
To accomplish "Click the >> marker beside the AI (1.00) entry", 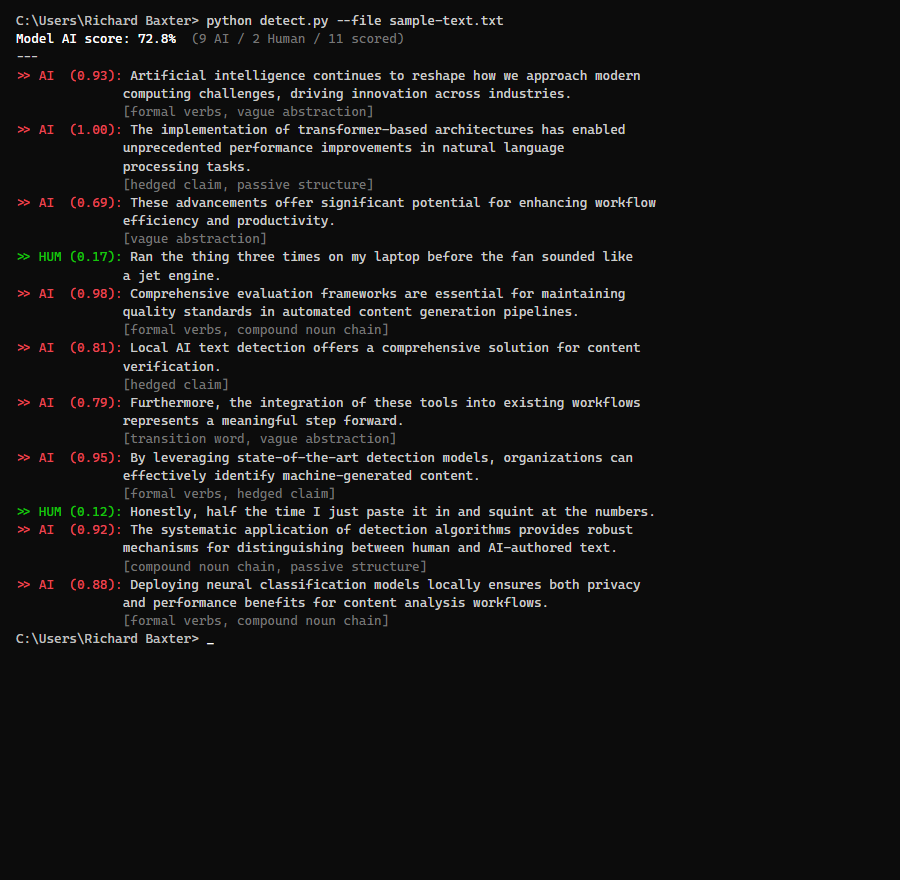I will coord(23,129).
